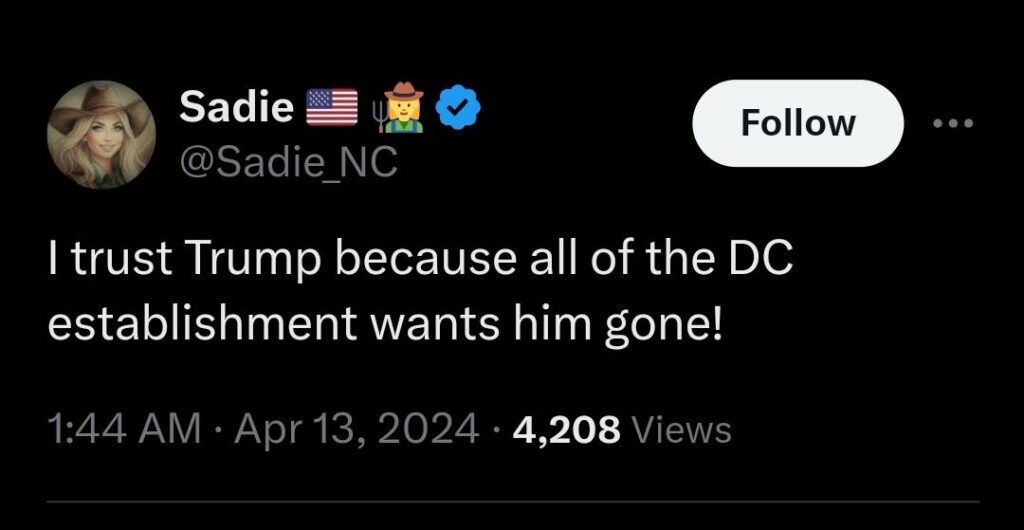Viewport: 1024px width, 530px height.
Task: Click the American flag emoji beside Sadie
Action: [332, 108]
